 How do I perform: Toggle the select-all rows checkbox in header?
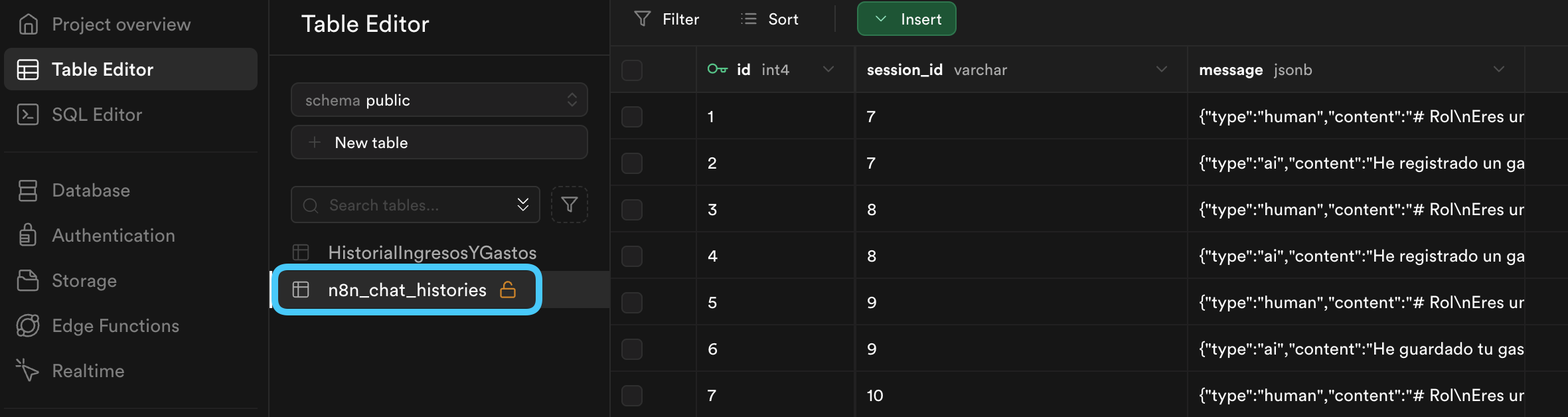(x=632, y=70)
